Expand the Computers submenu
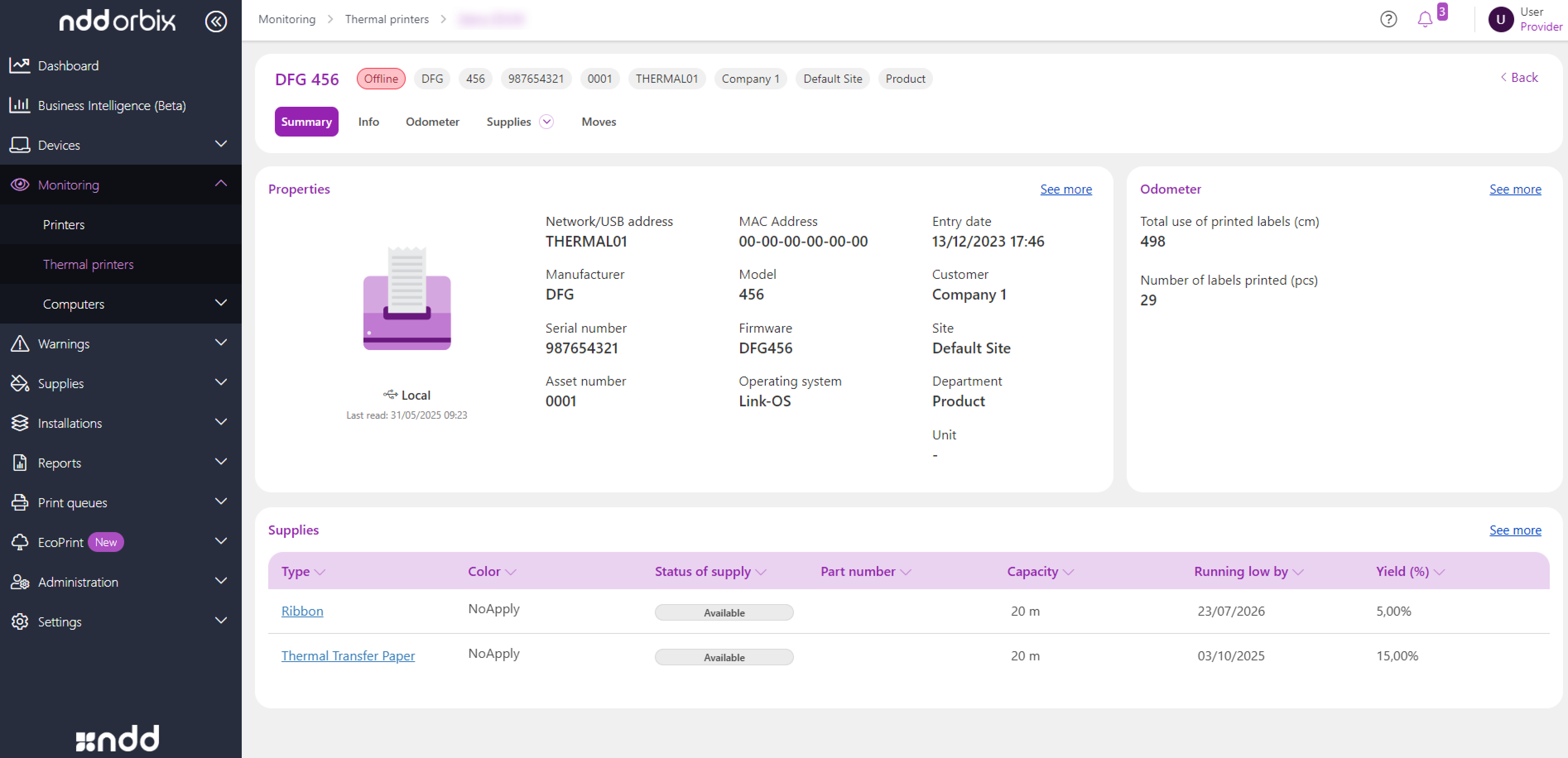 221,303
